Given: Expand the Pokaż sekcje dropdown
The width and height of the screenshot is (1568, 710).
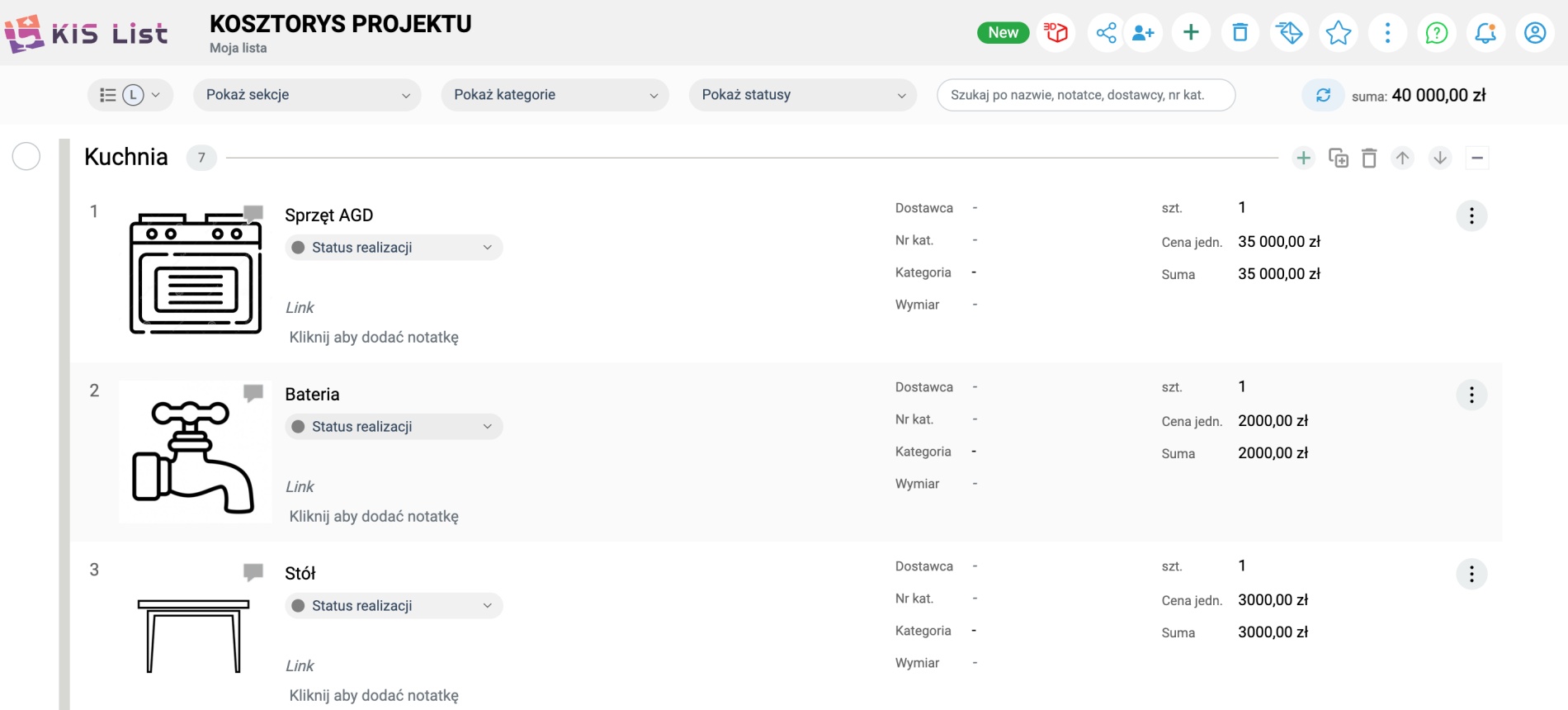Looking at the screenshot, I should pyautogui.click(x=307, y=95).
